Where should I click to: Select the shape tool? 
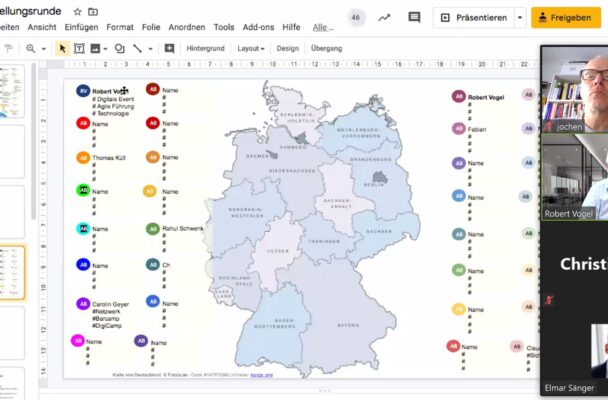click(119, 48)
